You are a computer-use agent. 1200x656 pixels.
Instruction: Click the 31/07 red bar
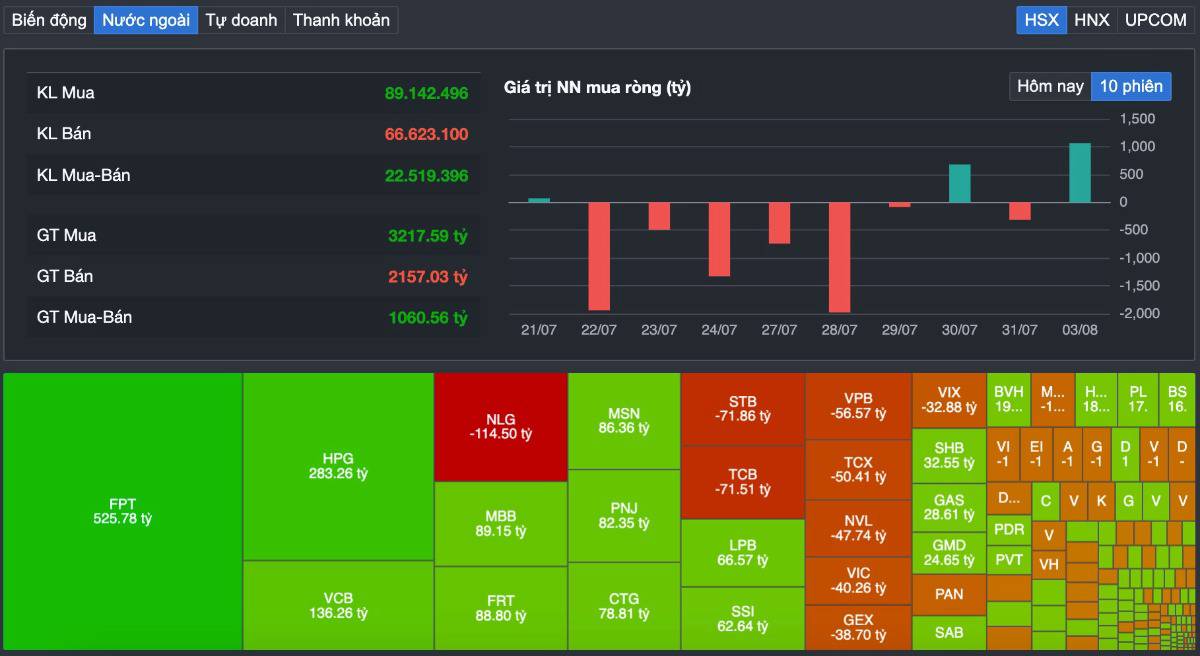1020,211
